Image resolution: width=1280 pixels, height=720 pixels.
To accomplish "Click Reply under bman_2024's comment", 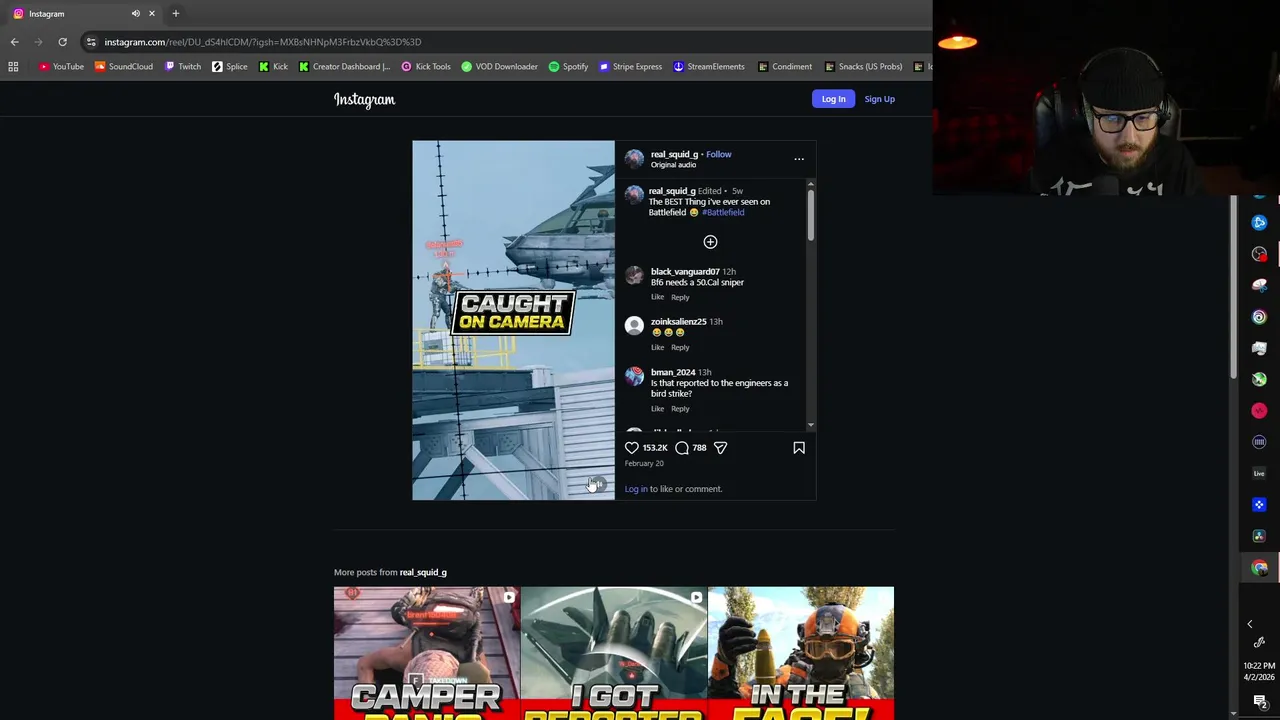I will (x=680, y=408).
